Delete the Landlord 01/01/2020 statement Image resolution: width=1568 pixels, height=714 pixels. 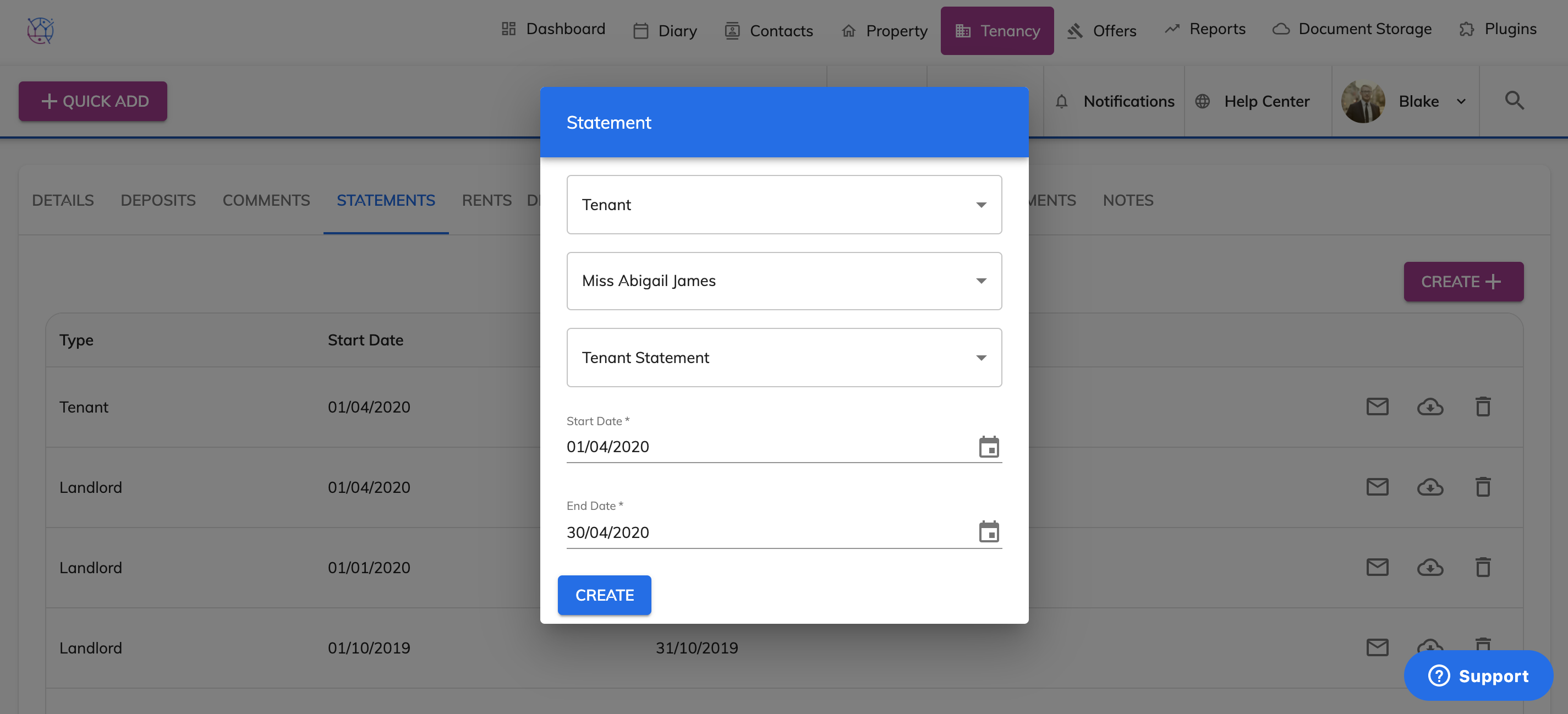point(1483,567)
